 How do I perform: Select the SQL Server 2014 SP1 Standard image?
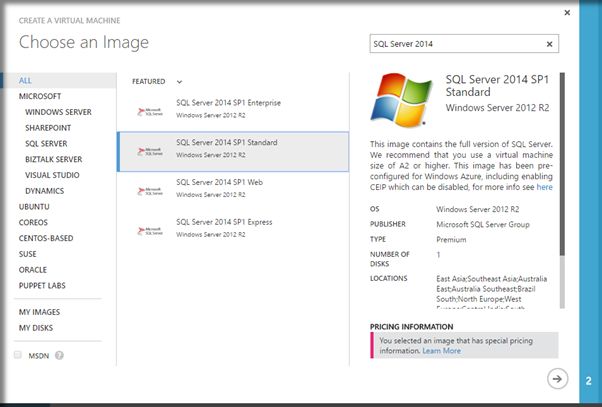coord(233,148)
